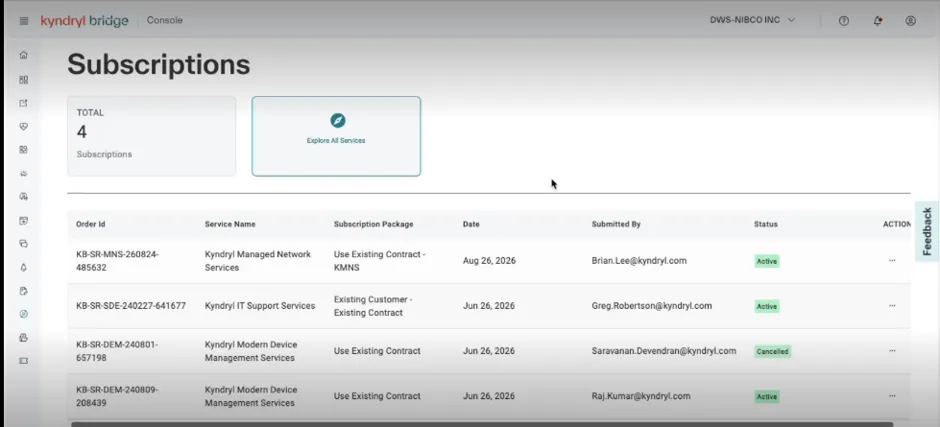Viewport: 940px width, 427px height.
Task: Open actions menu for Greg.Robertson subscription
Action: (892, 306)
